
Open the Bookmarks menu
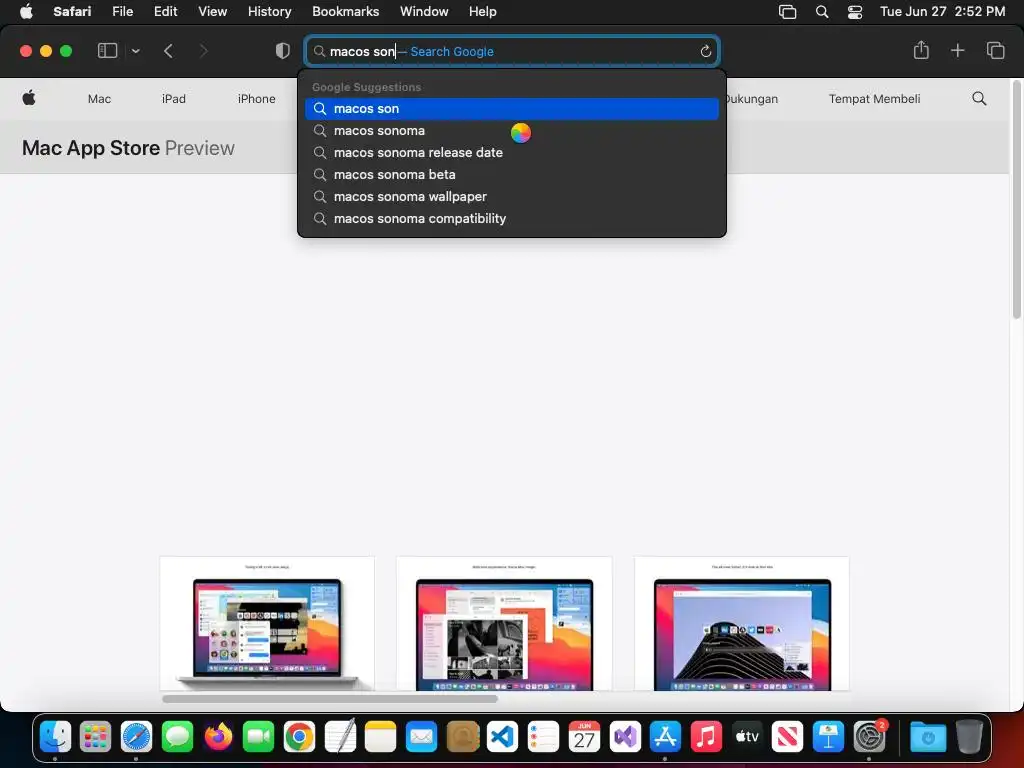(345, 11)
